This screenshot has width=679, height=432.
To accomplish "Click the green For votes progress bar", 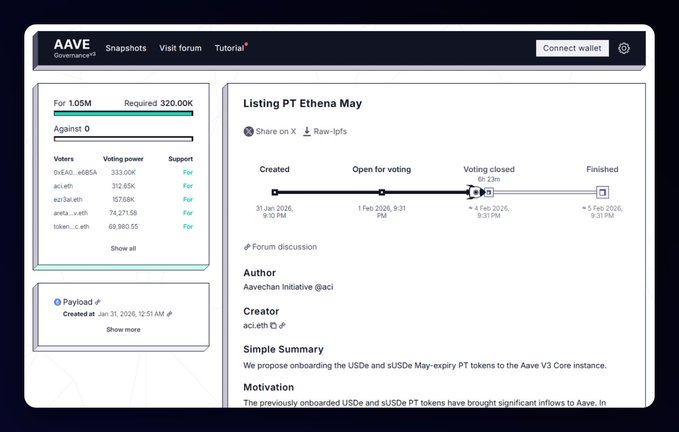I will click(x=123, y=113).
